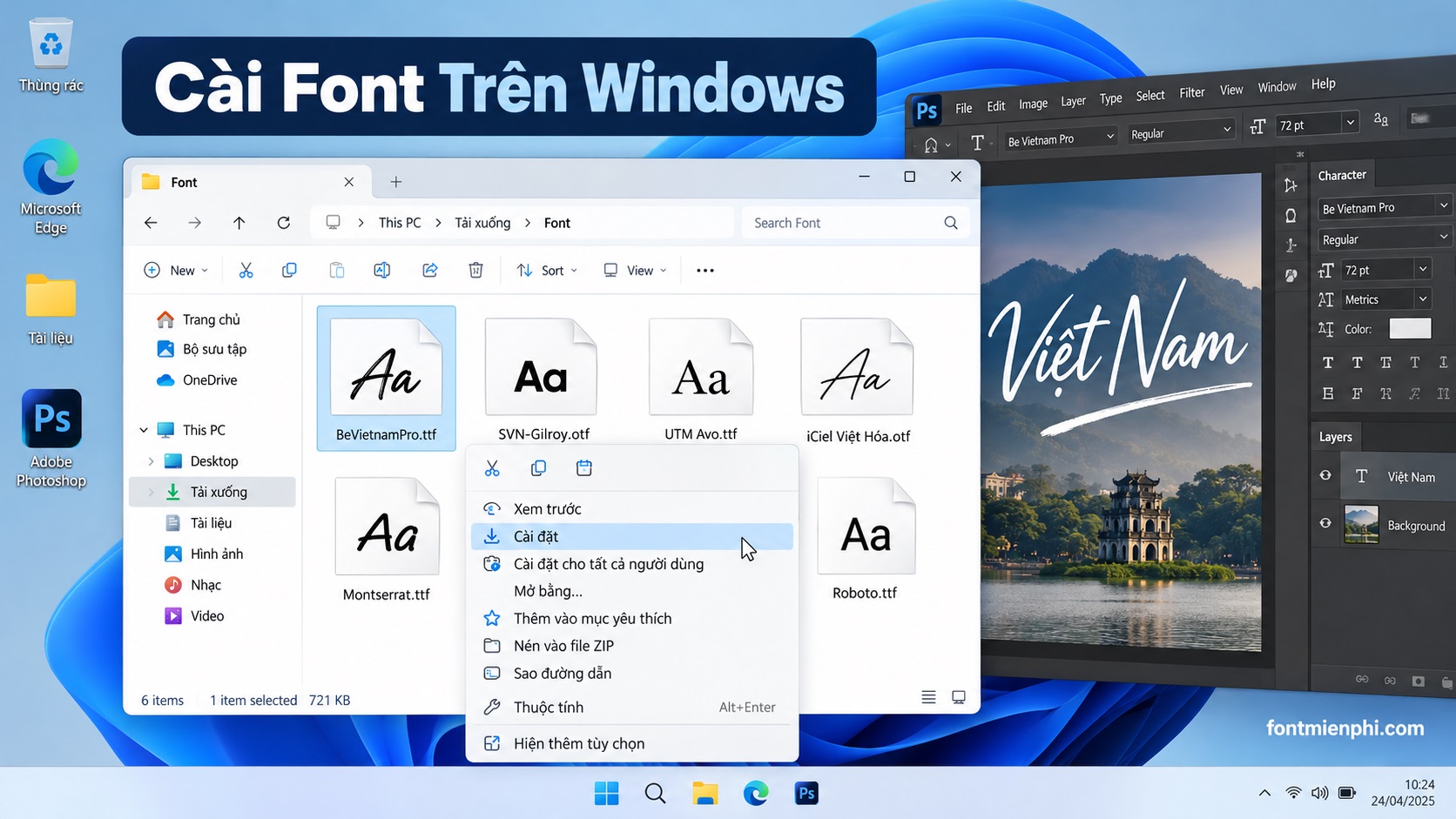Select Hình ảnh in the navigation pane
1456x819 pixels.
[x=217, y=554]
